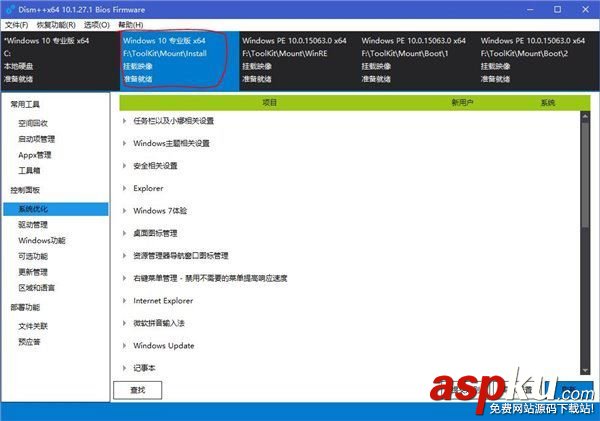Image resolution: width=600 pixels, height=421 pixels.
Task: Click the 常用工具 section heading
Action: point(25,104)
